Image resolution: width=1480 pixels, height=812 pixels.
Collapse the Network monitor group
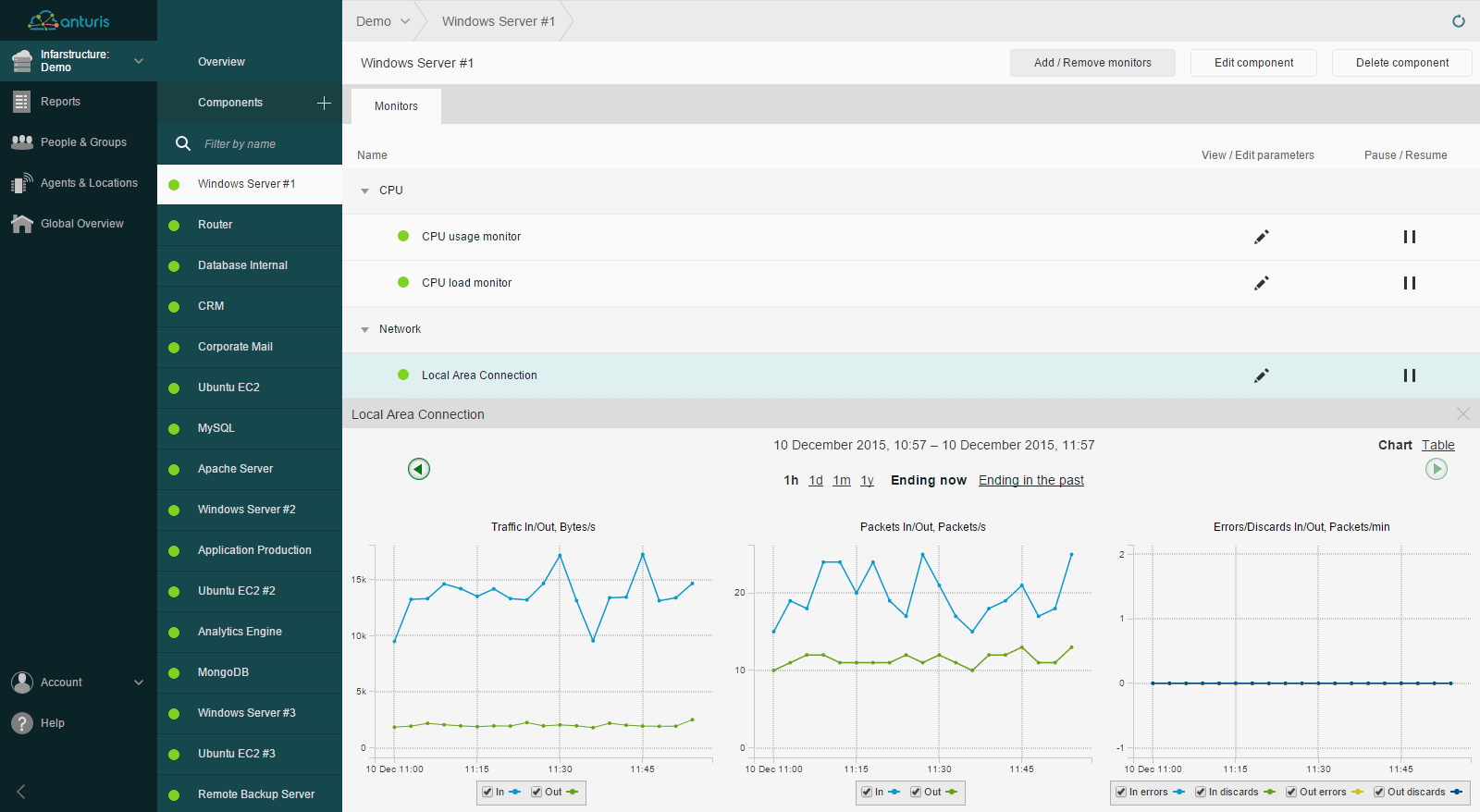pyautogui.click(x=365, y=329)
